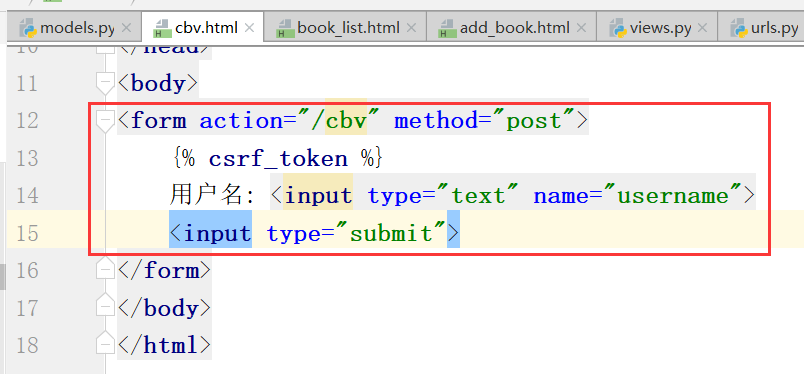Screen dimensions: 804x374
Task: Click the HTML icon on add_book.html tab
Action: pyautogui.click(x=447, y=29)
